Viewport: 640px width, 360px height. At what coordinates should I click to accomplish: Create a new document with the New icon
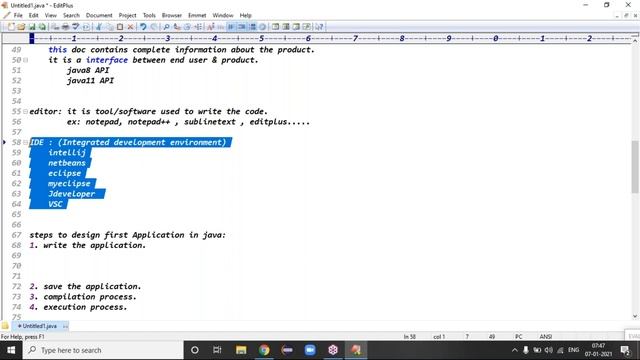tap(11, 27)
